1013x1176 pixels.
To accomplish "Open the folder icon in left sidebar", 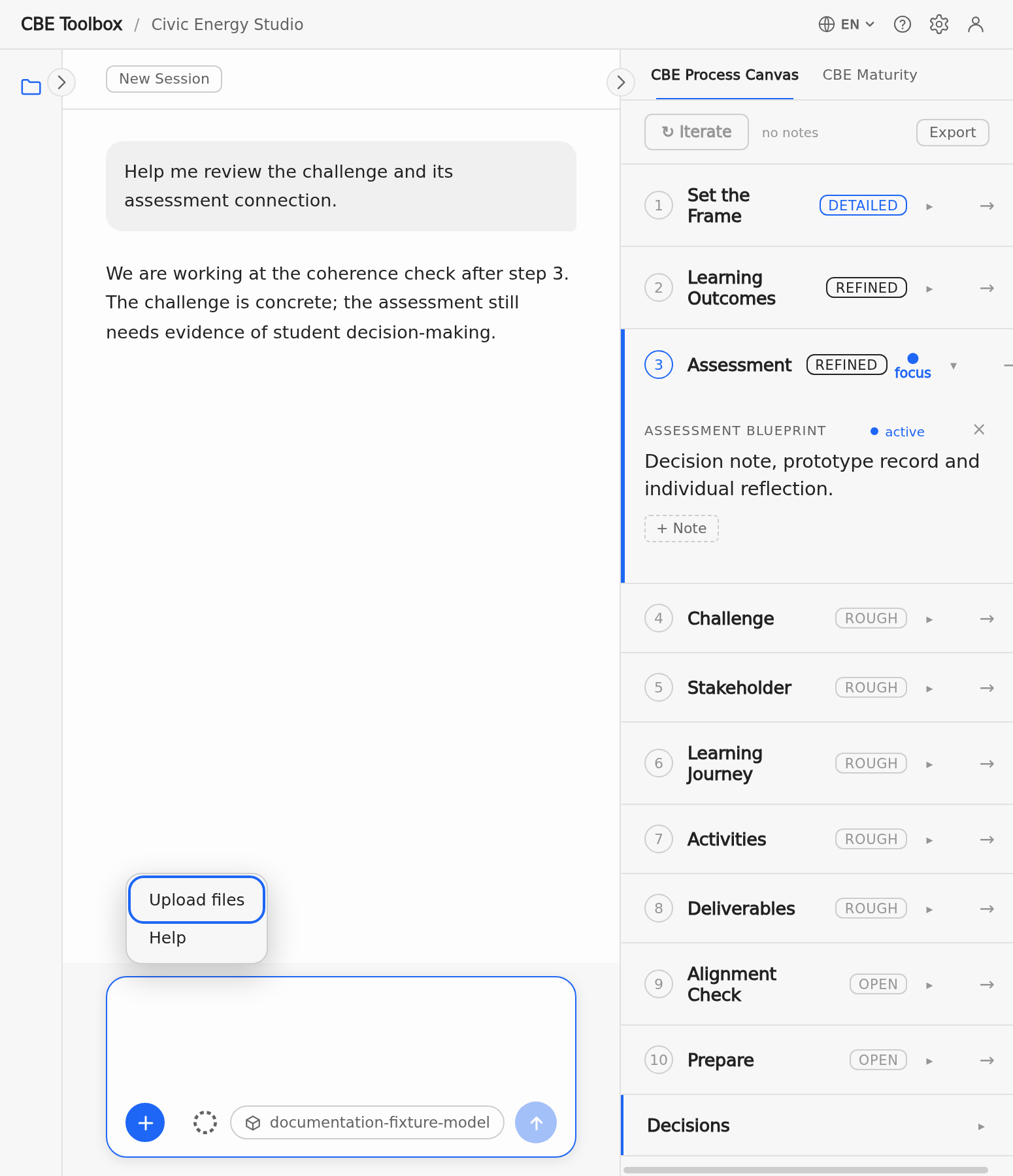I will tap(31, 86).
